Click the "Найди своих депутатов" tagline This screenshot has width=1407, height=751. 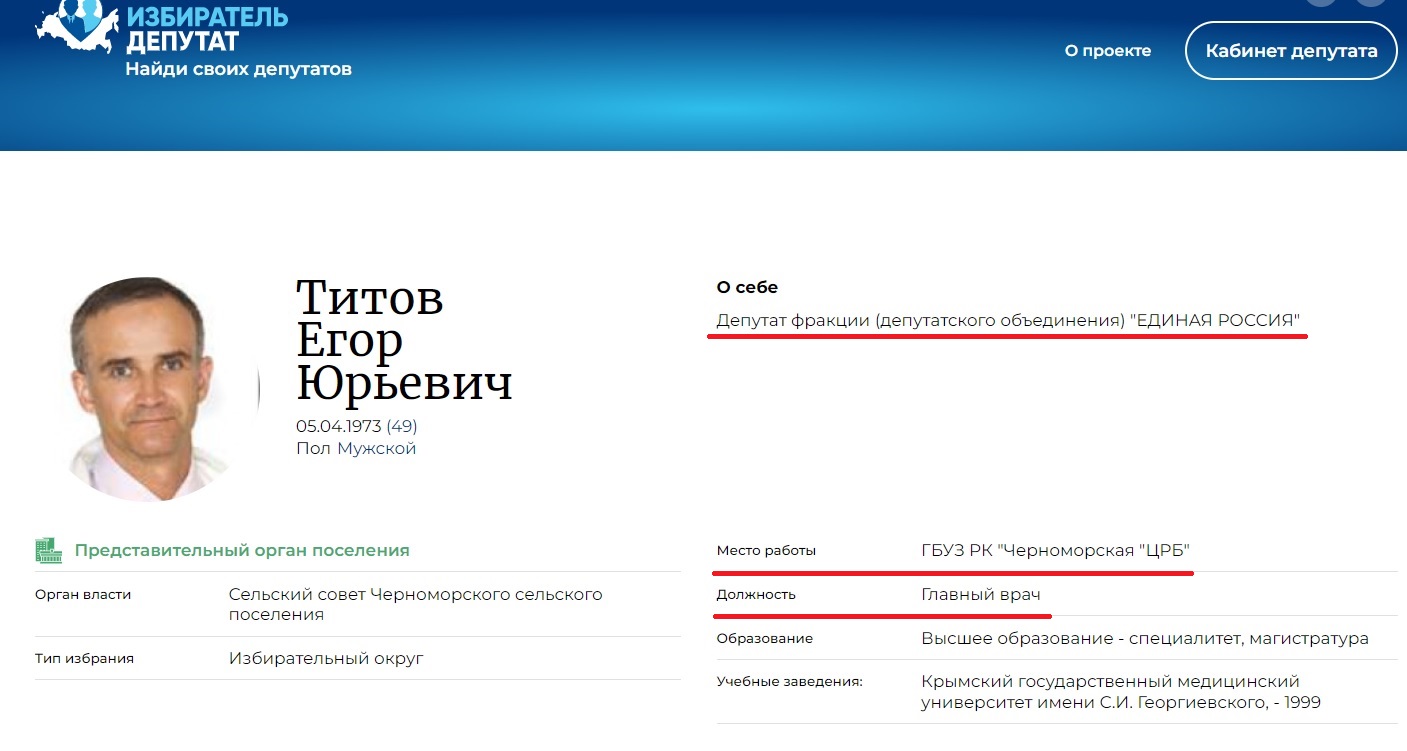click(238, 69)
